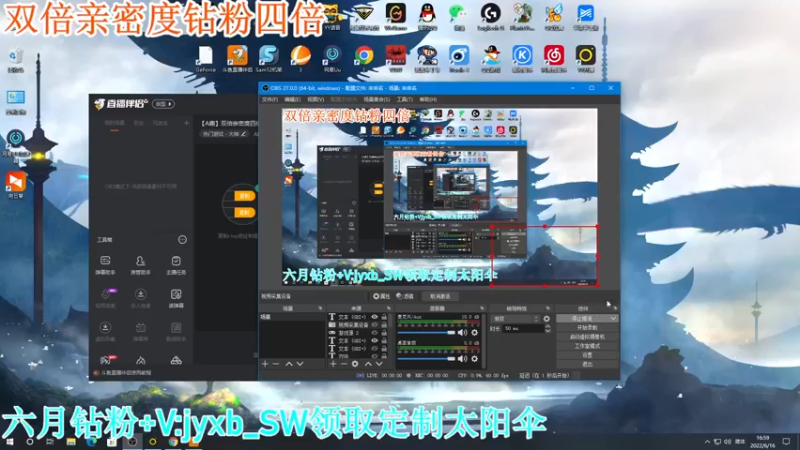Image resolution: width=800 pixels, height=450 pixels.
Task: Toggle lock for 视频采集设备 source
Action: [384, 325]
